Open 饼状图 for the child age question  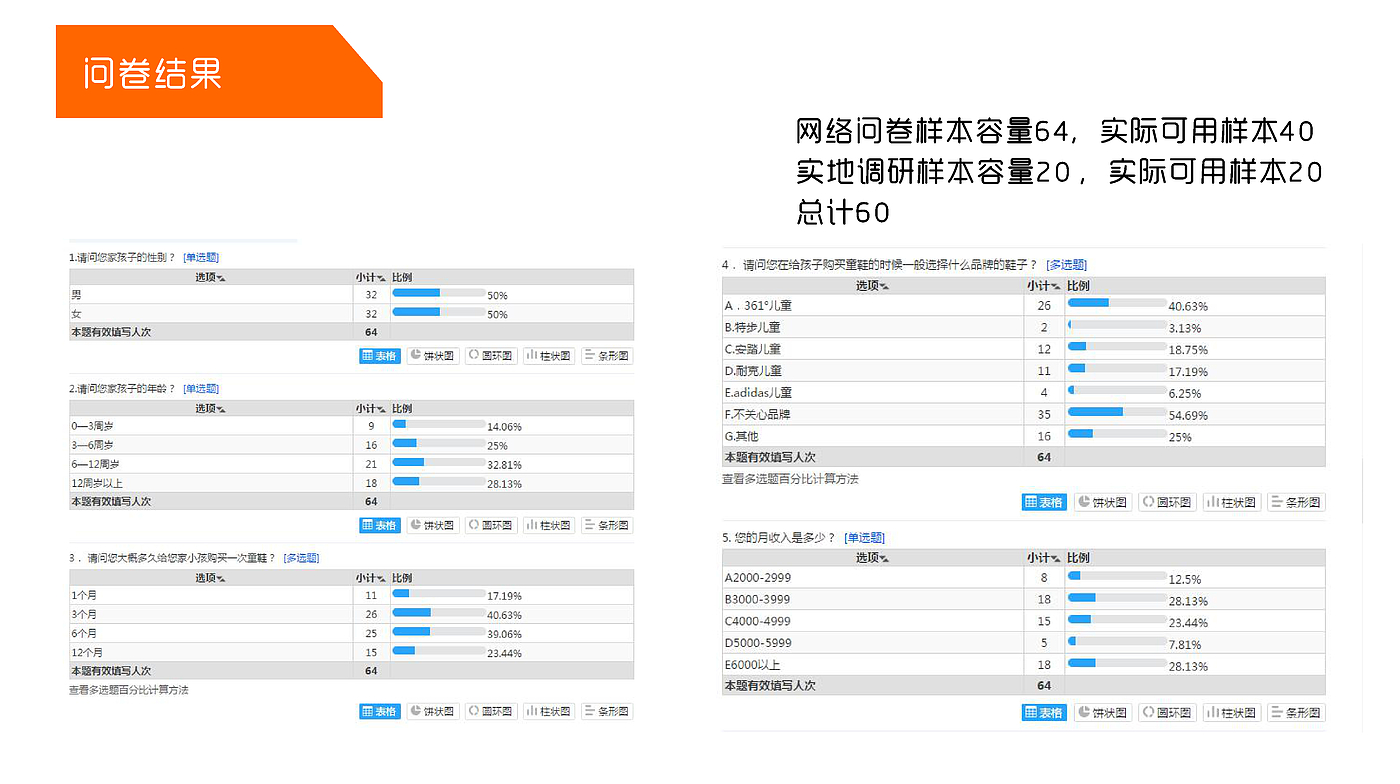coord(433,525)
